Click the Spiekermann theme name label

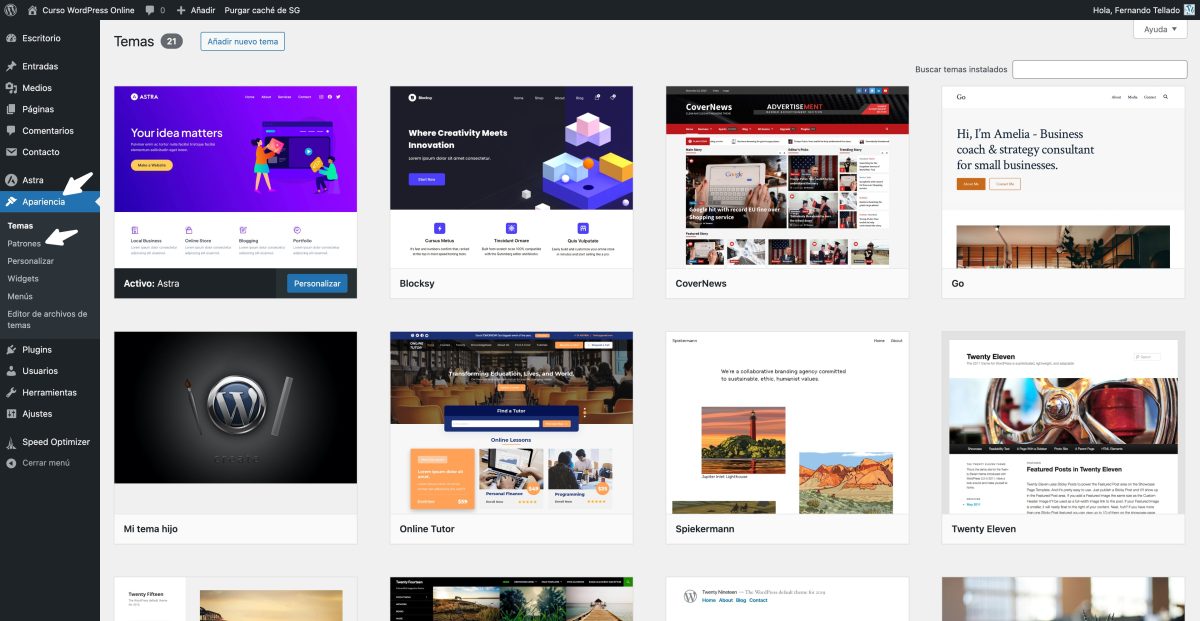[x=705, y=530]
